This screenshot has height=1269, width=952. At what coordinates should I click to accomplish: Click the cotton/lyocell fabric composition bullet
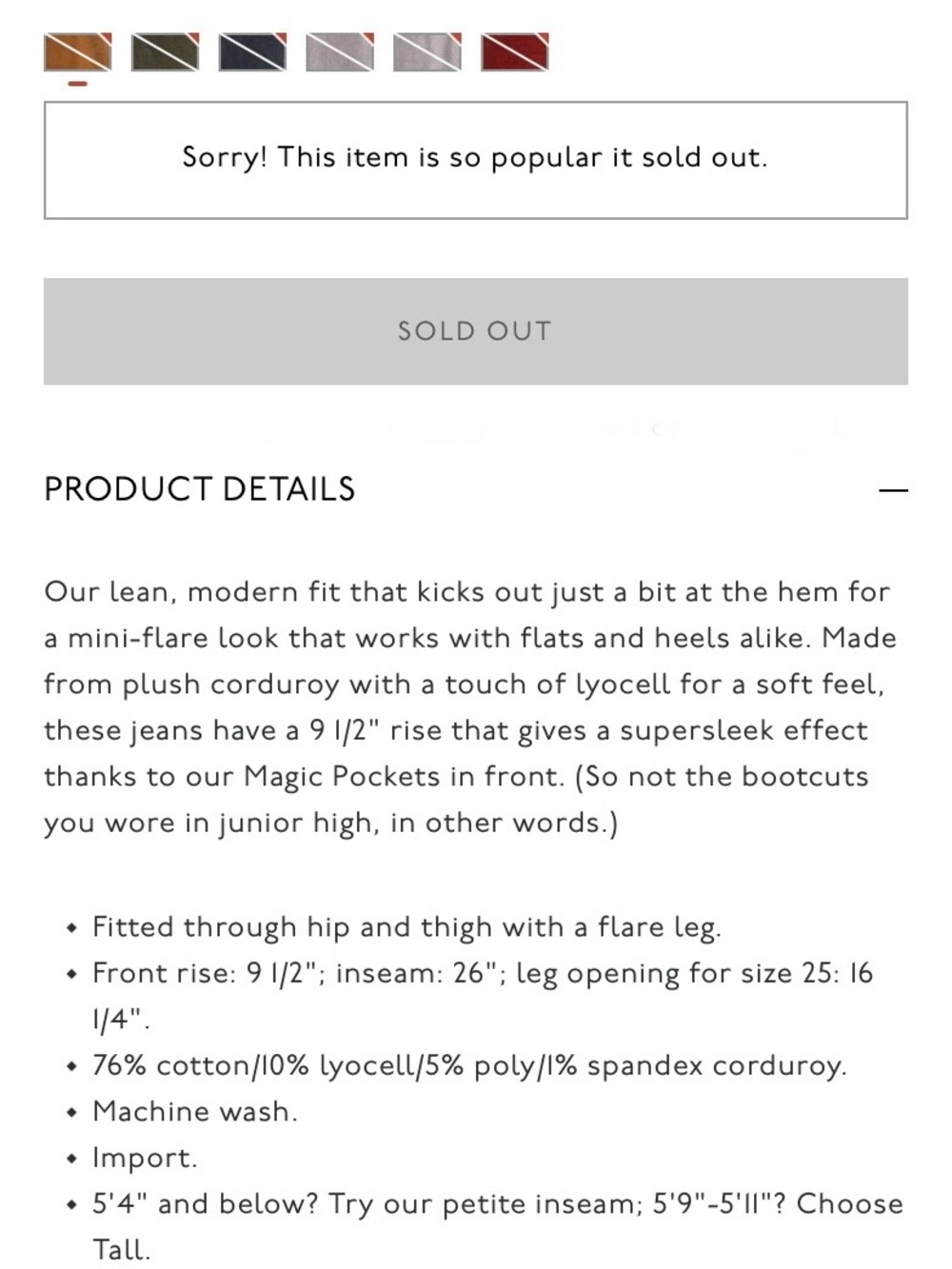coord(469,1065)
